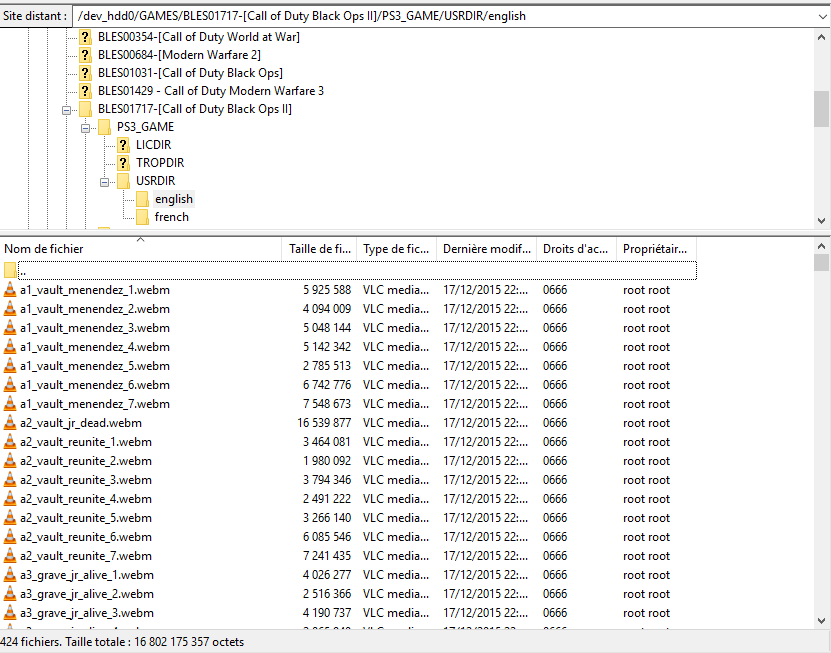The width and height of the screenshot is (831, 653).
Task: Click the VLC icon for a2_vault_jr_dead.webm
Action: (10, 423)
